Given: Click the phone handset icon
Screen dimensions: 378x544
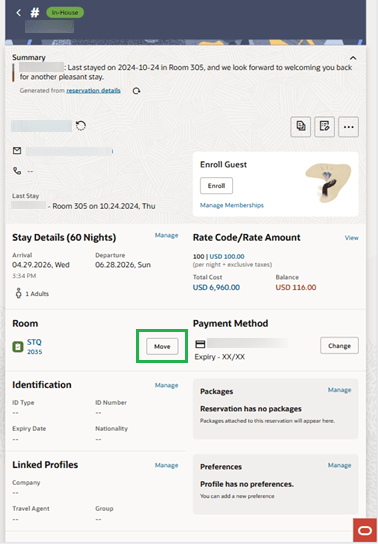Looking at the screenshot, I should tap(17, 171).
